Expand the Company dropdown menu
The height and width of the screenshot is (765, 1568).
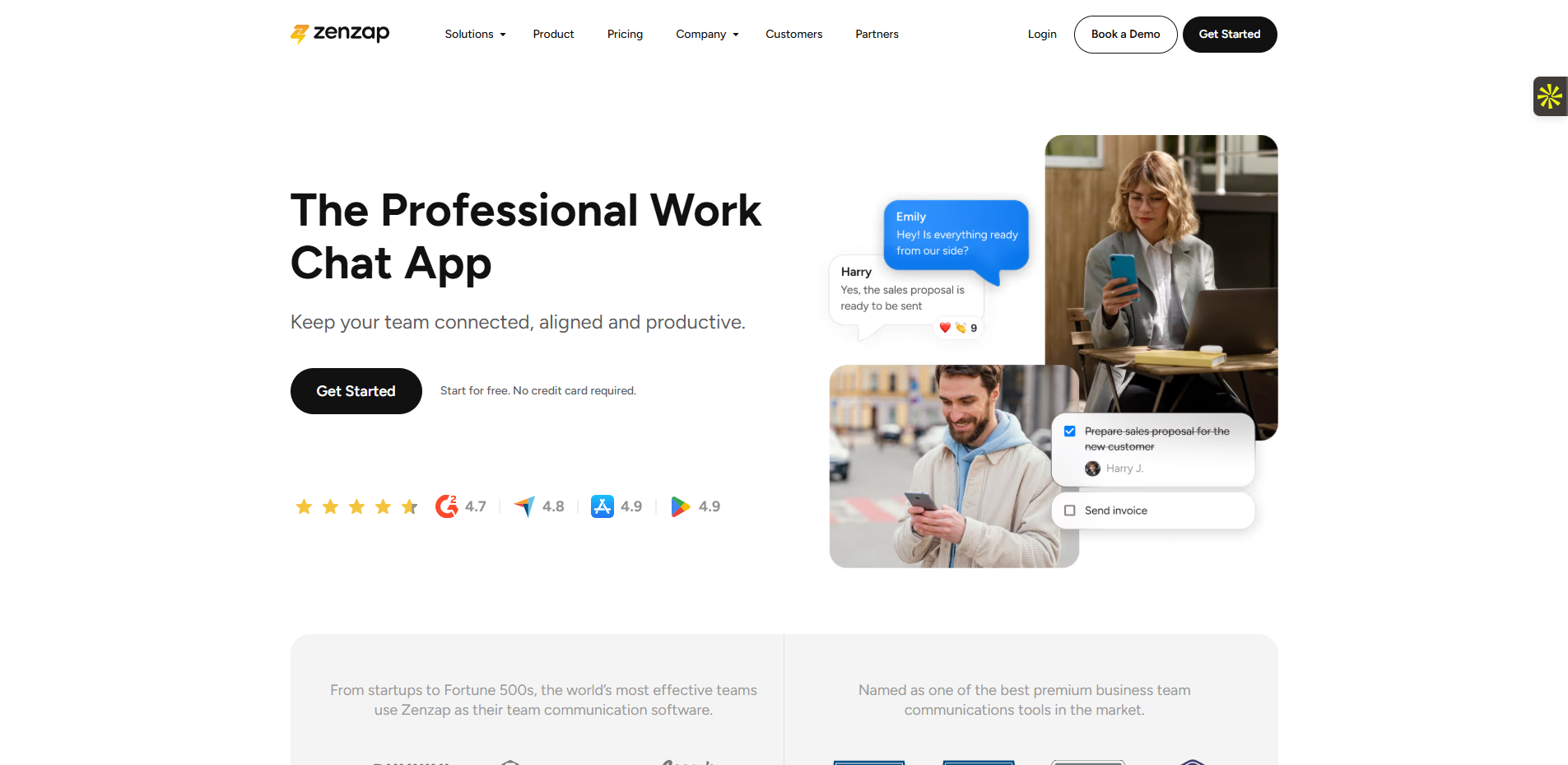pos(707,35)
